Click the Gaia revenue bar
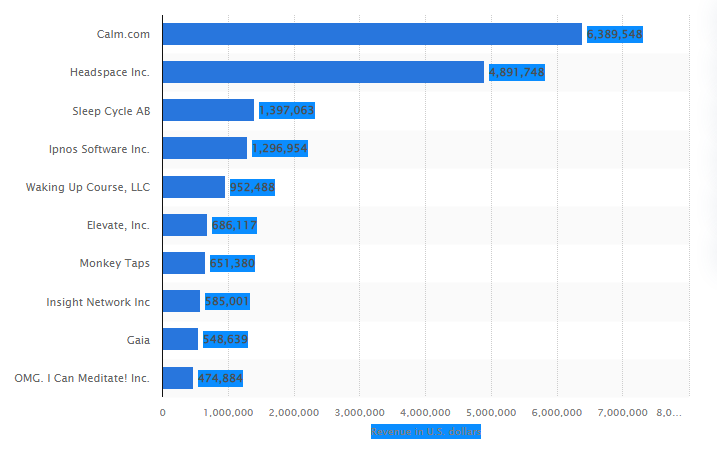This screenshot has width=717, height=457. point(180,339)
